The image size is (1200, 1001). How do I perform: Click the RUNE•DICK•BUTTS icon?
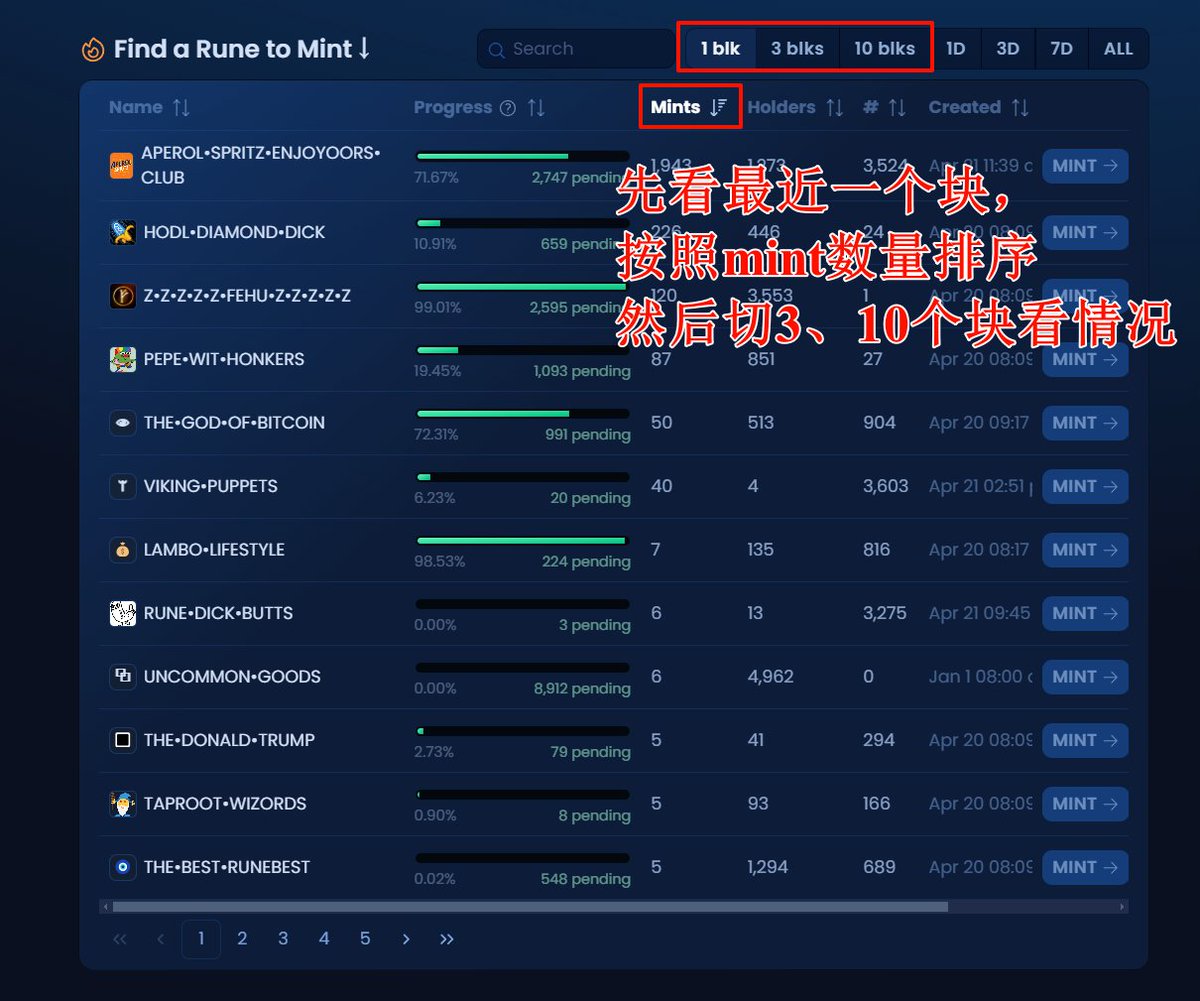[x=122, y=613]
